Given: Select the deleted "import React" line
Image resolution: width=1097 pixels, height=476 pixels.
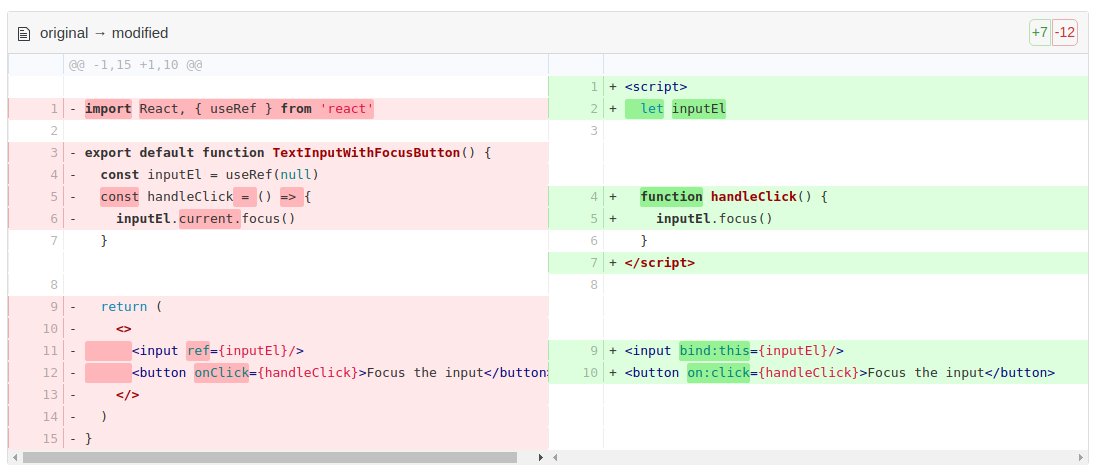Looking at the screenshot, I should tap(229, 109).
